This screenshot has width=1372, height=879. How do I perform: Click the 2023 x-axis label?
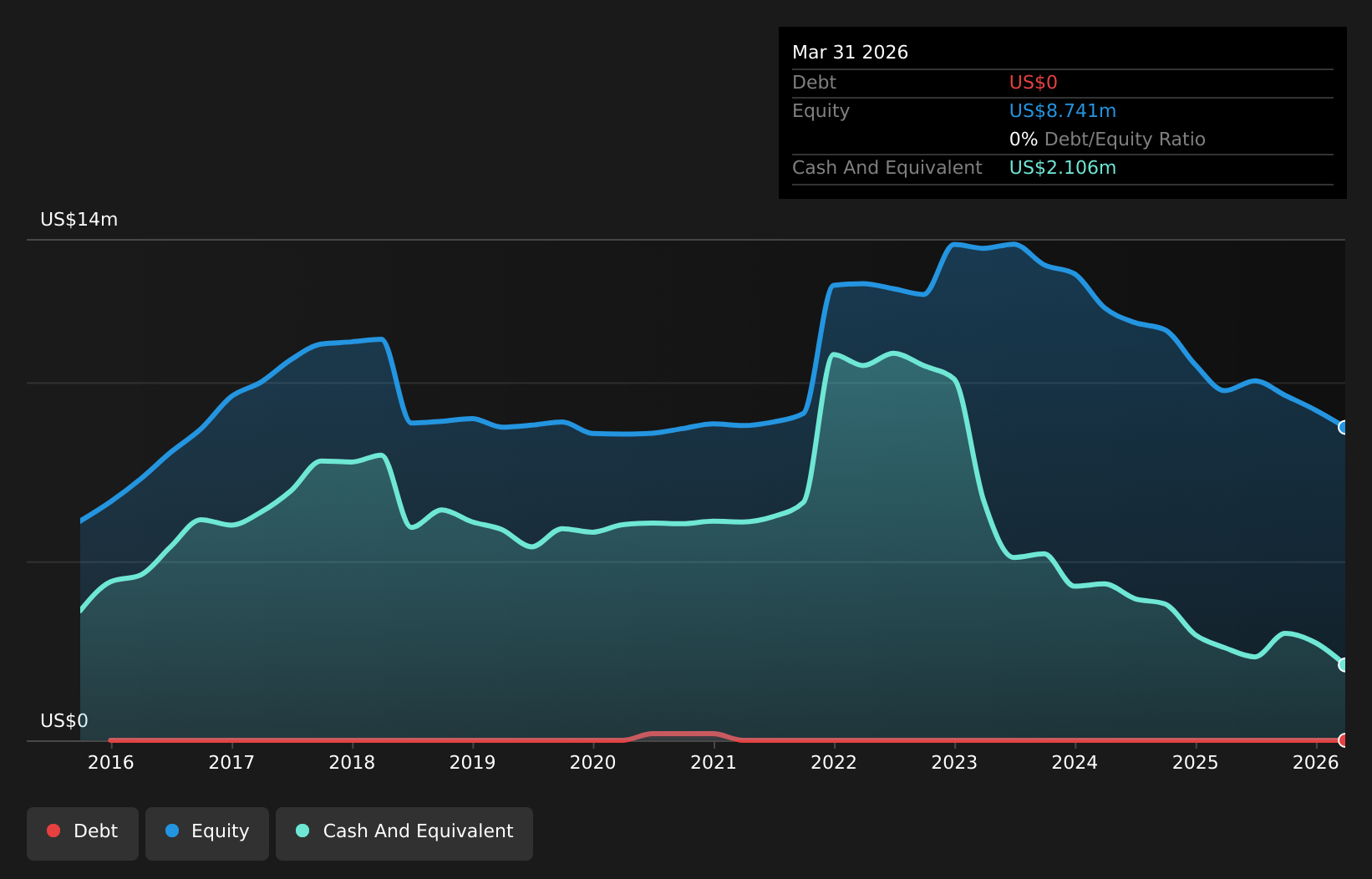pos(954,763)
